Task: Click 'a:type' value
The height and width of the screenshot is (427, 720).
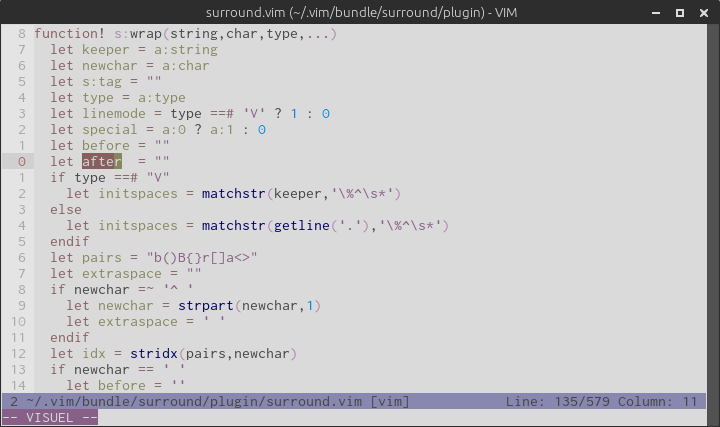Action: [x=162, y=98]
